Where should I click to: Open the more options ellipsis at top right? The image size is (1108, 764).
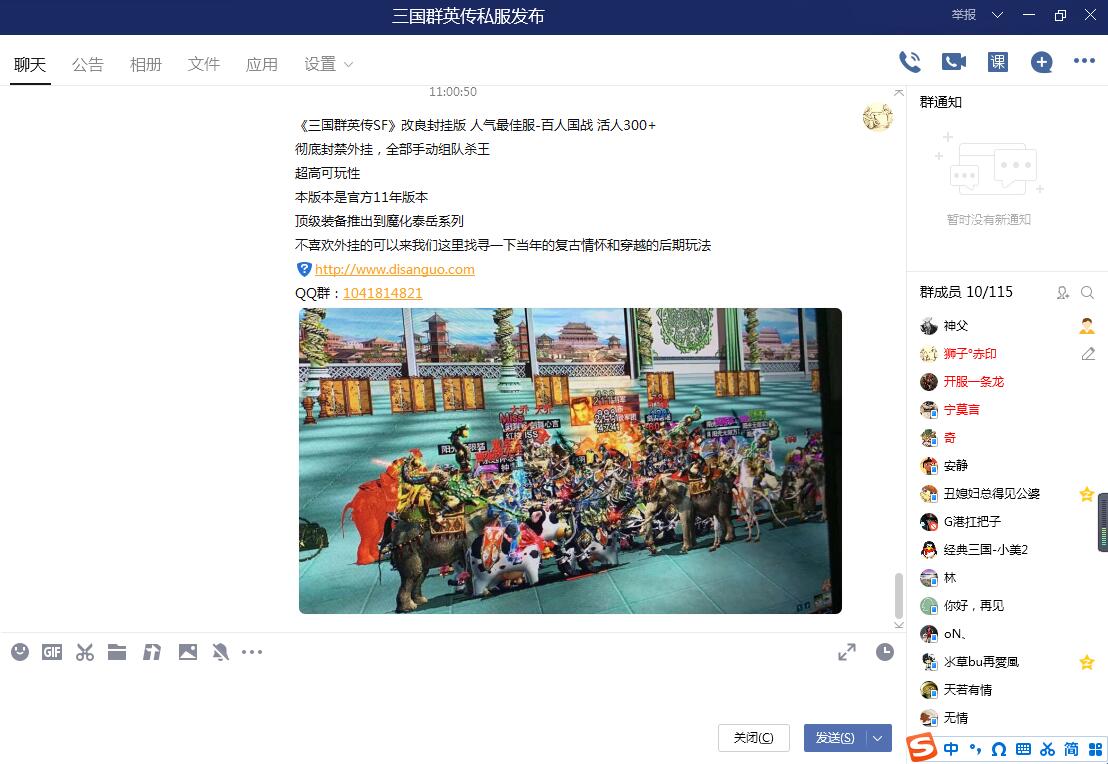(x=1084, y=61)
